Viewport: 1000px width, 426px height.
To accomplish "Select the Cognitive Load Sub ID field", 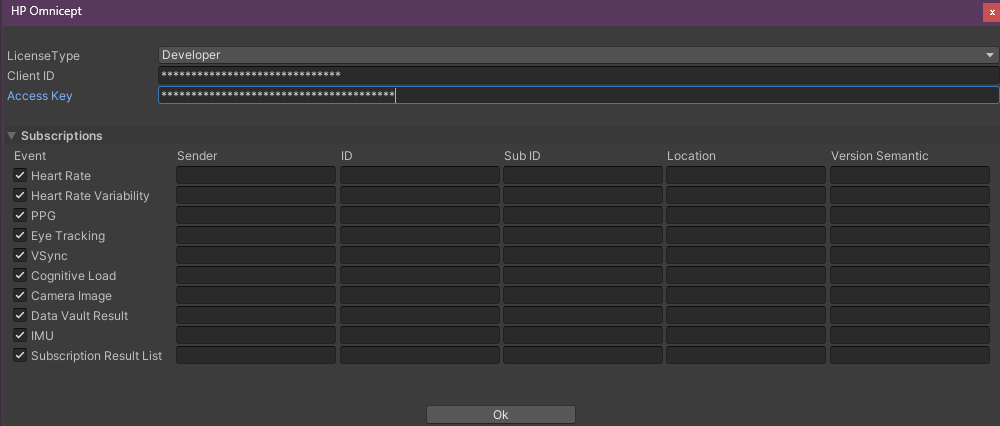I will coord(582,276).
